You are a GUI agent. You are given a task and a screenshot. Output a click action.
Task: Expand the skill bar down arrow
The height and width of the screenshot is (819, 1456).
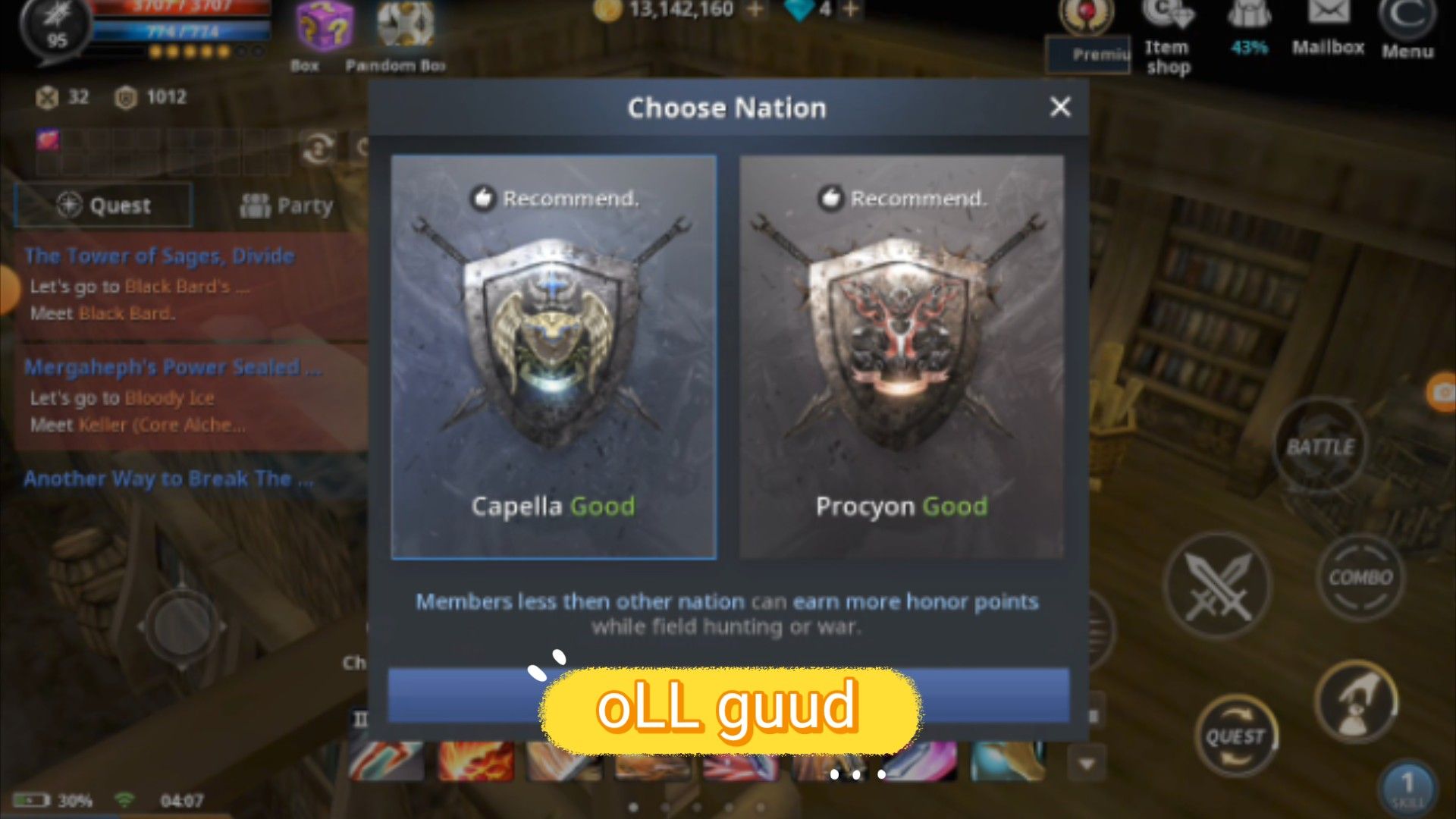pos(1087,764)
